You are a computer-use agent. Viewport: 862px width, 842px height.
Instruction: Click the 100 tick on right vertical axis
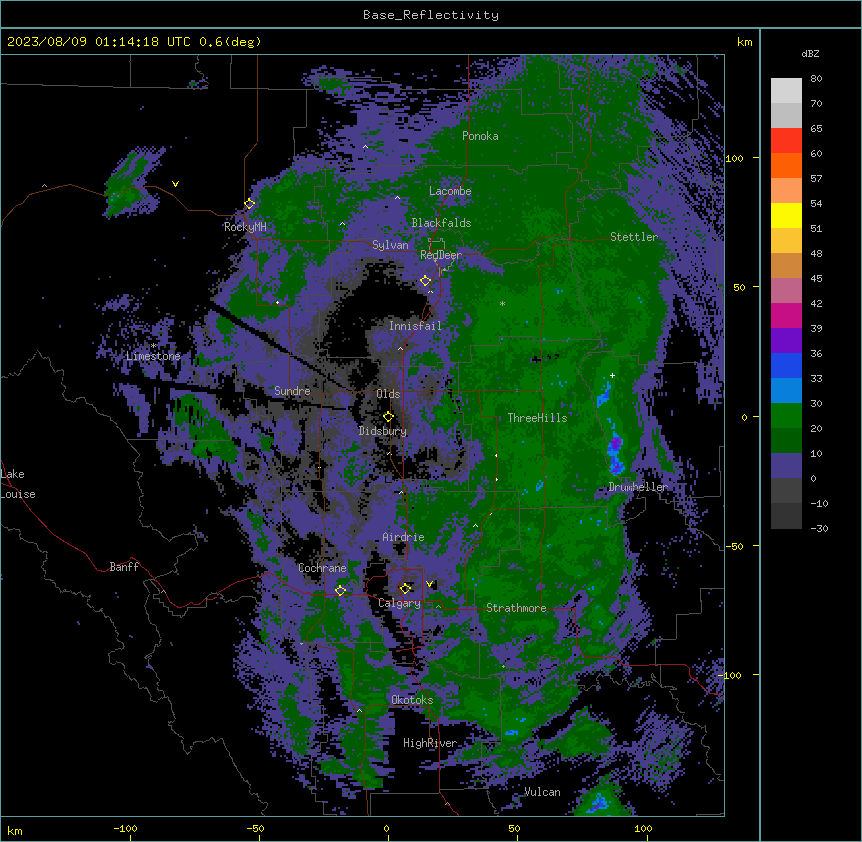coord(734,158)
